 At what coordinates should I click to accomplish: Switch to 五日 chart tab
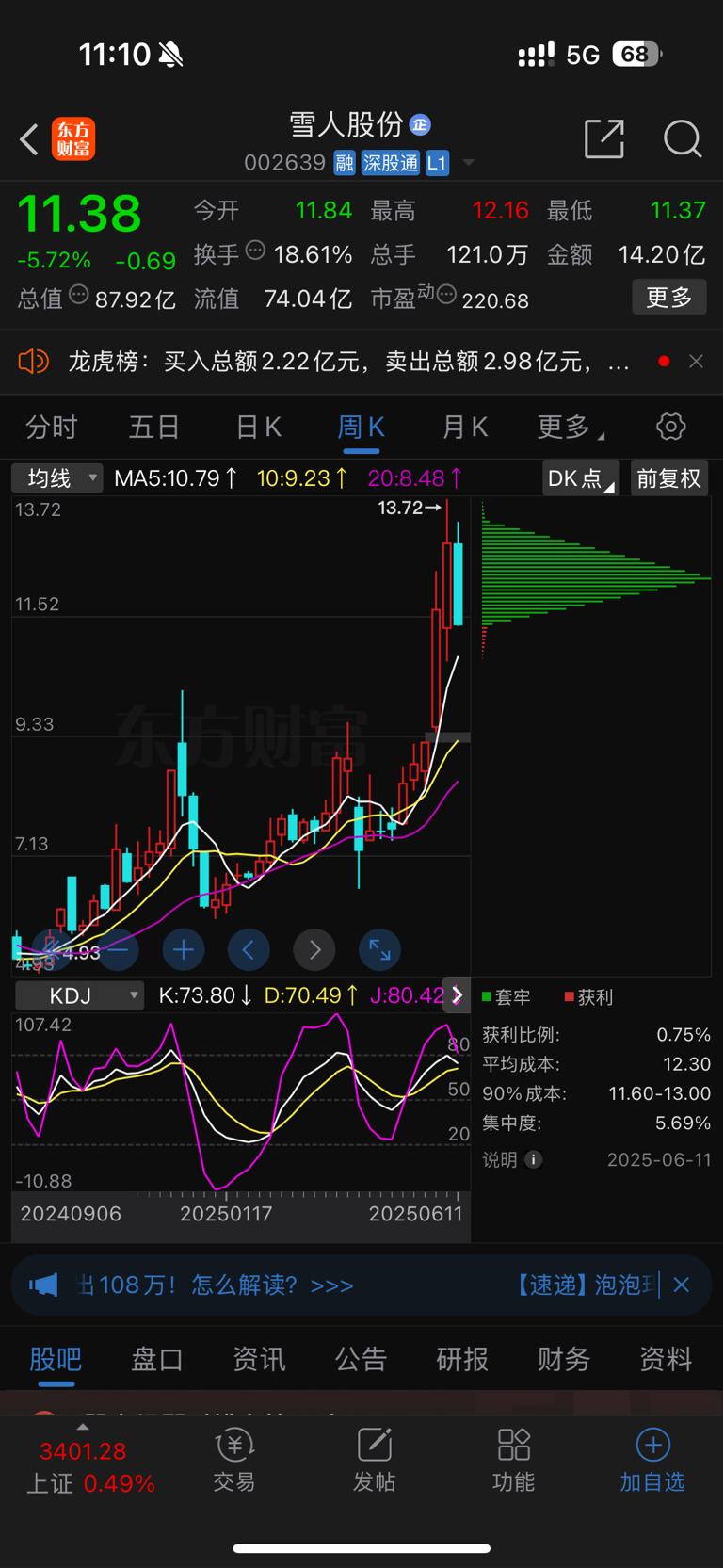[x=154, y=428]
